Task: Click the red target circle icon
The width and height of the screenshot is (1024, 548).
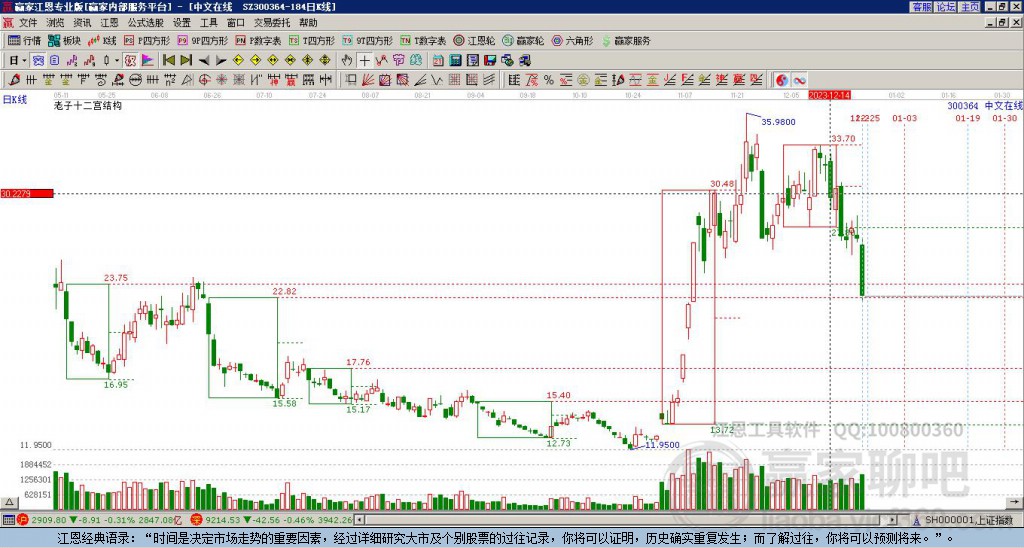Action: click(204, 80)
